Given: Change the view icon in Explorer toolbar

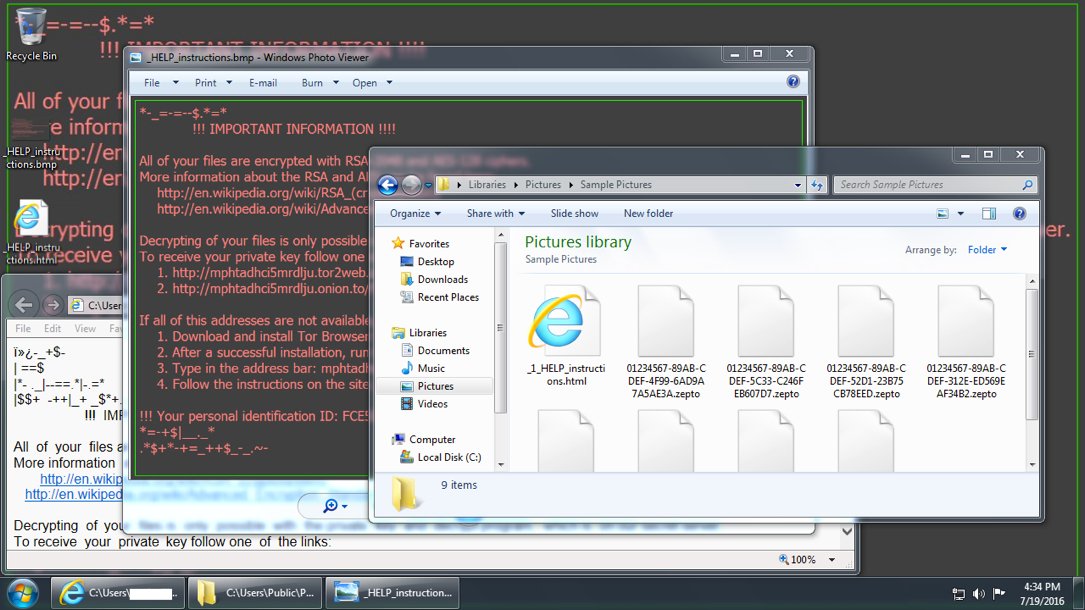Looking at the screenshot, I should [942, 214].
